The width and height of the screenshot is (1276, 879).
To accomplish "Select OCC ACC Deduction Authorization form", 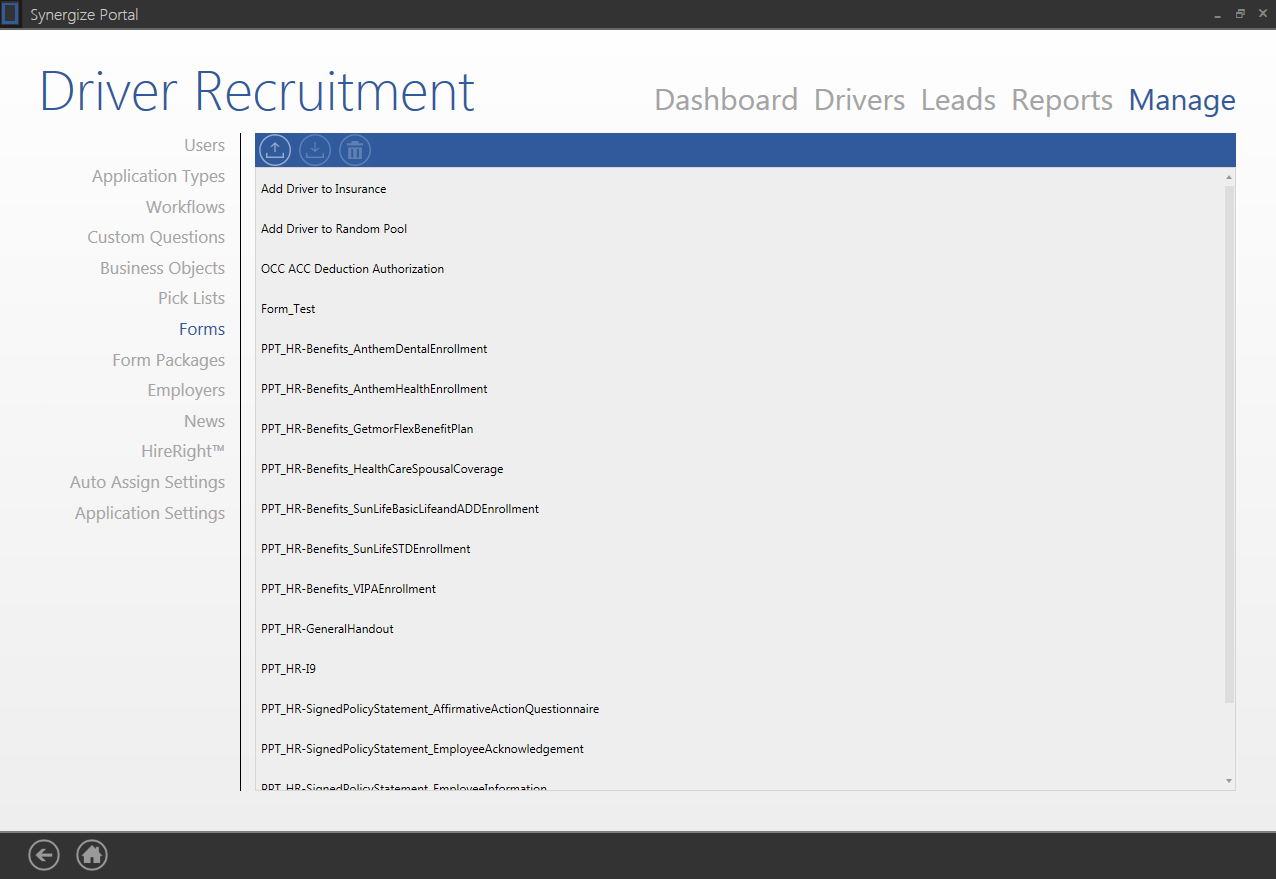I will click(x=352, y=269).
